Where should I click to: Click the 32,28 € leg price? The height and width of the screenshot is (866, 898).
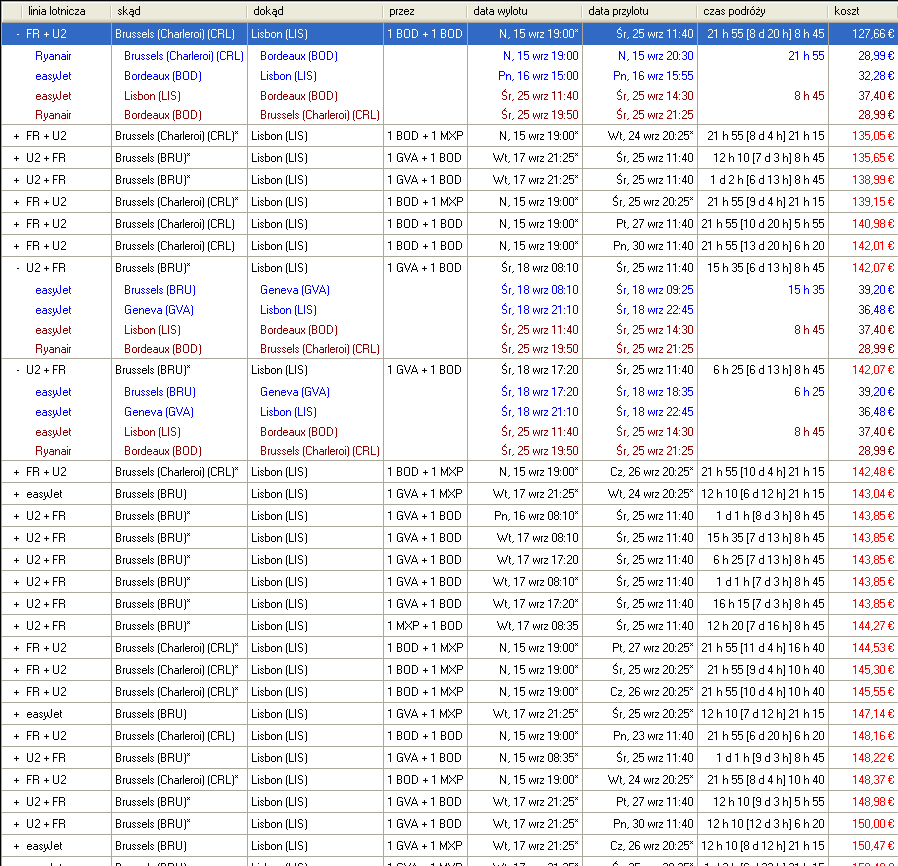876,76
